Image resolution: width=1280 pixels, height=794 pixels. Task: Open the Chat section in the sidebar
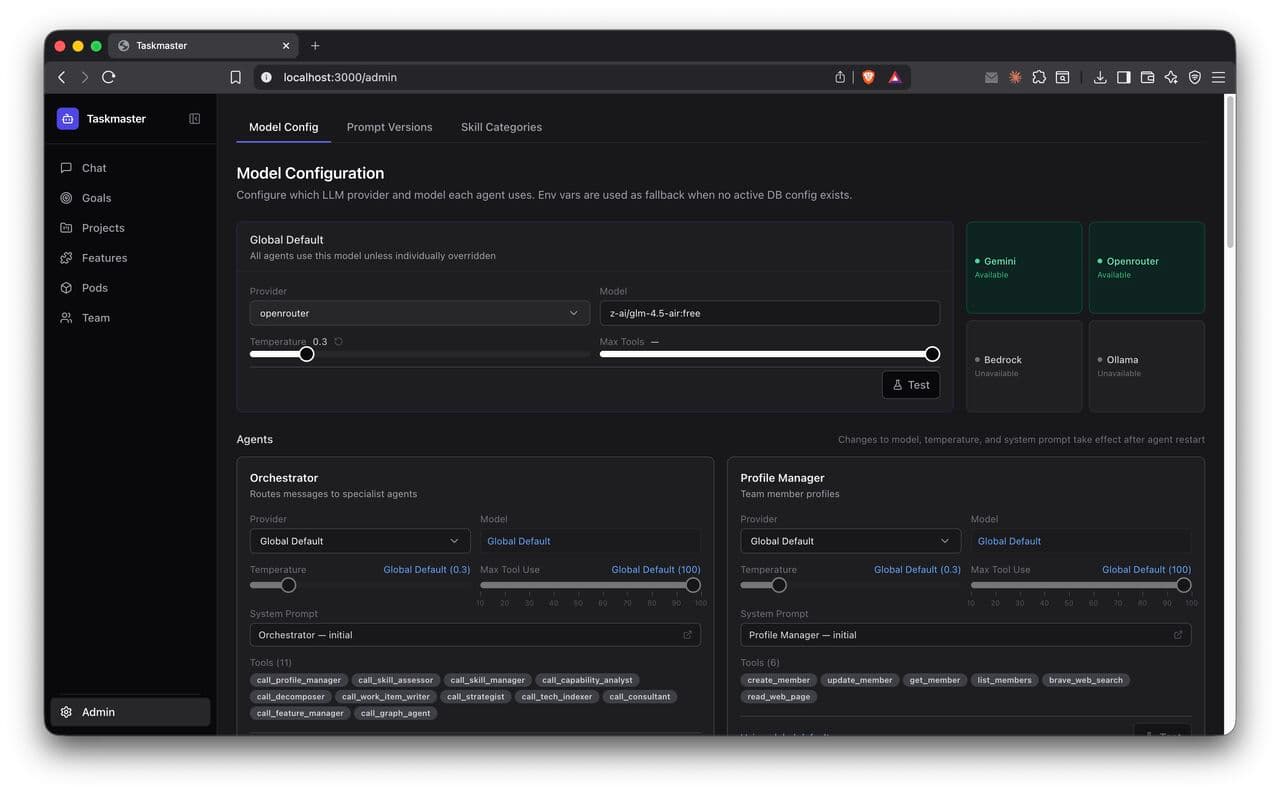point(93,168)
